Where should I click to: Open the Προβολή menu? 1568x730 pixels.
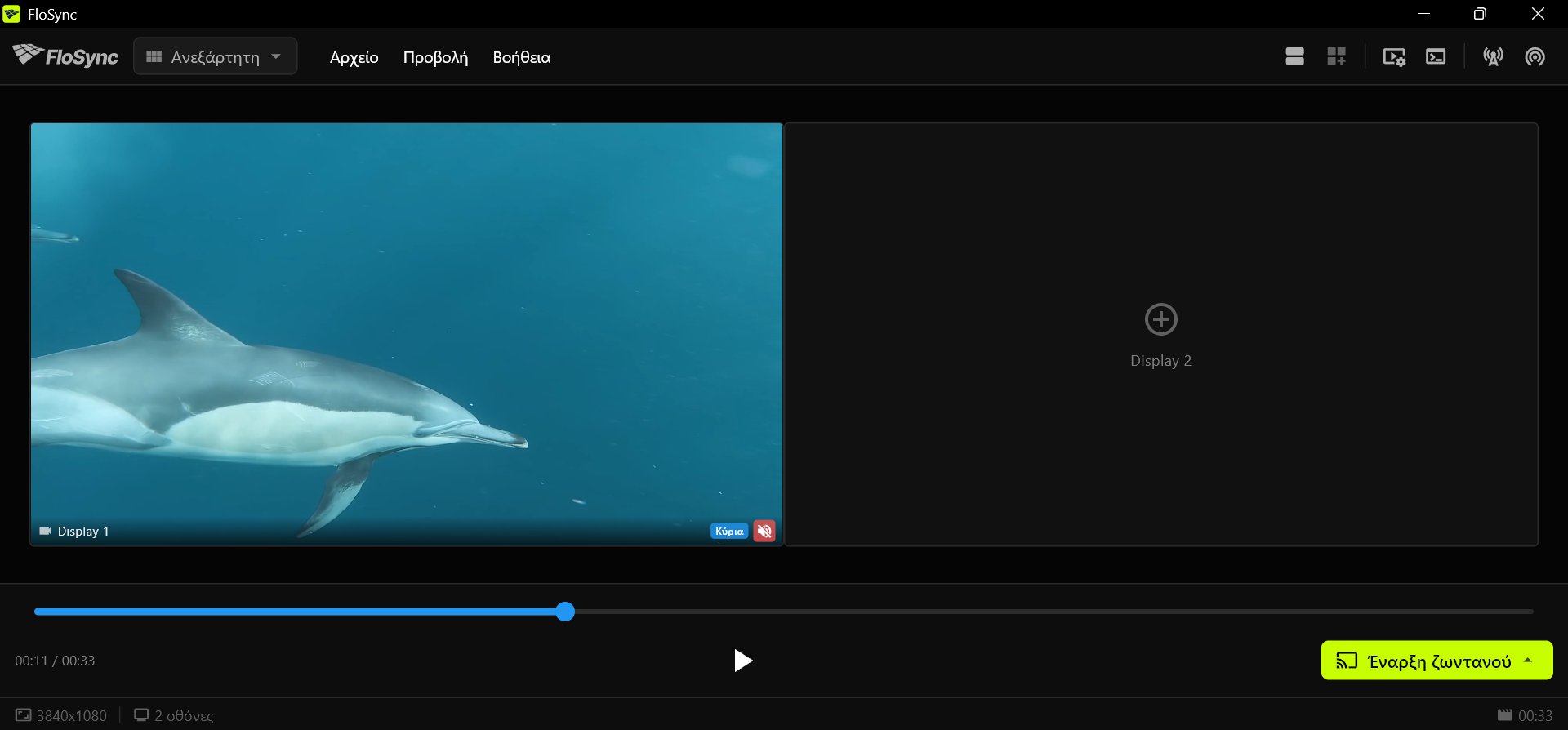click(435, 57)
